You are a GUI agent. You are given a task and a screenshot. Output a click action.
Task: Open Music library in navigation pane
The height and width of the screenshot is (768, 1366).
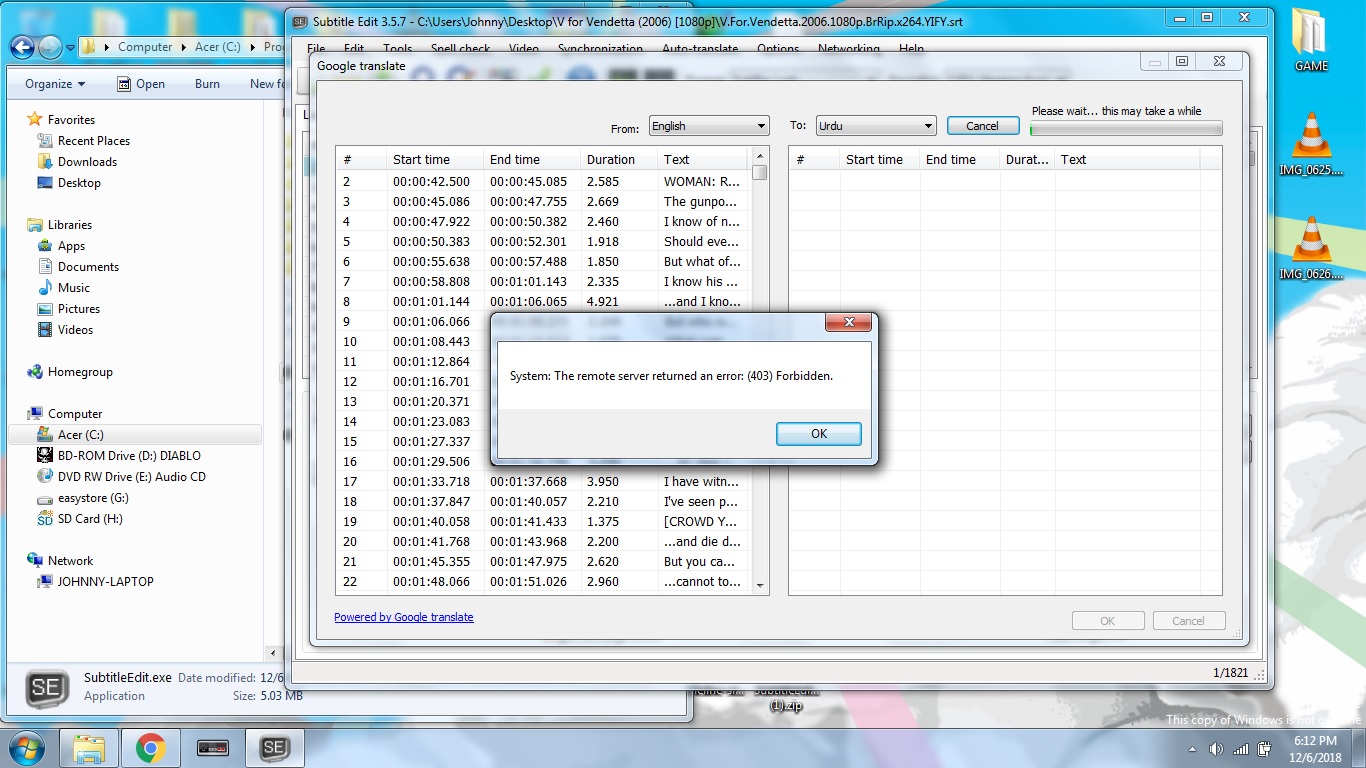(74, 288)
